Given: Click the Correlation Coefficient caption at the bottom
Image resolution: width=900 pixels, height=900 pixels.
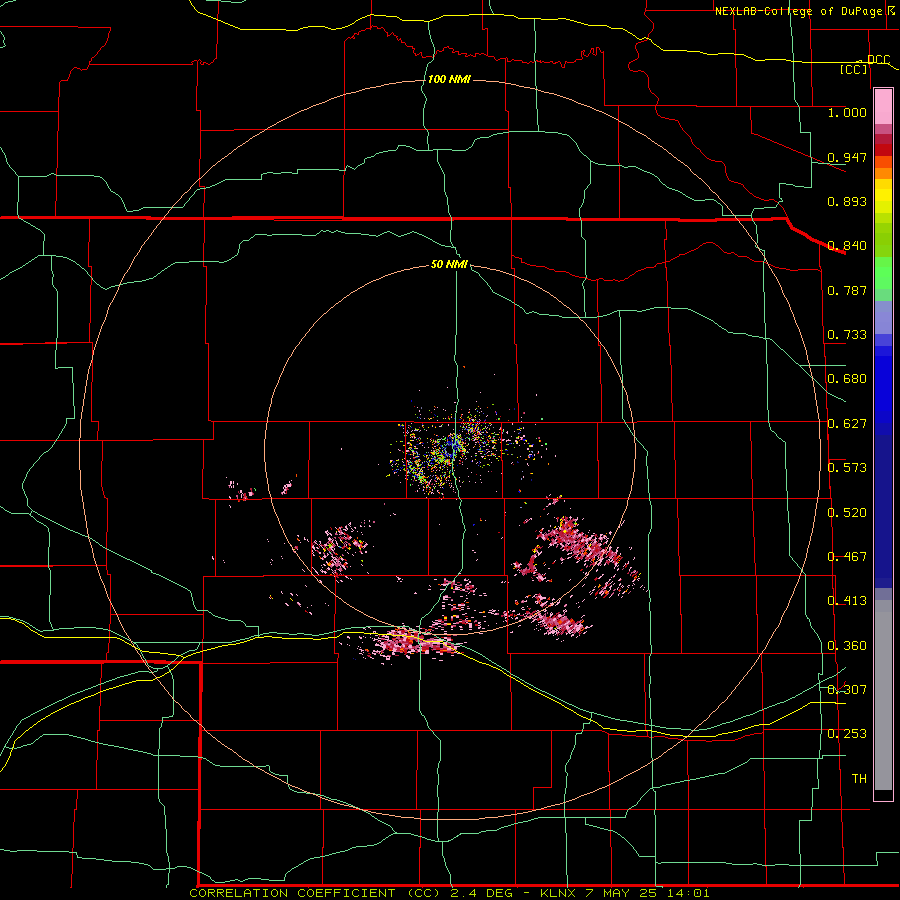Looking at the screenshot, I should click(449, 893).
